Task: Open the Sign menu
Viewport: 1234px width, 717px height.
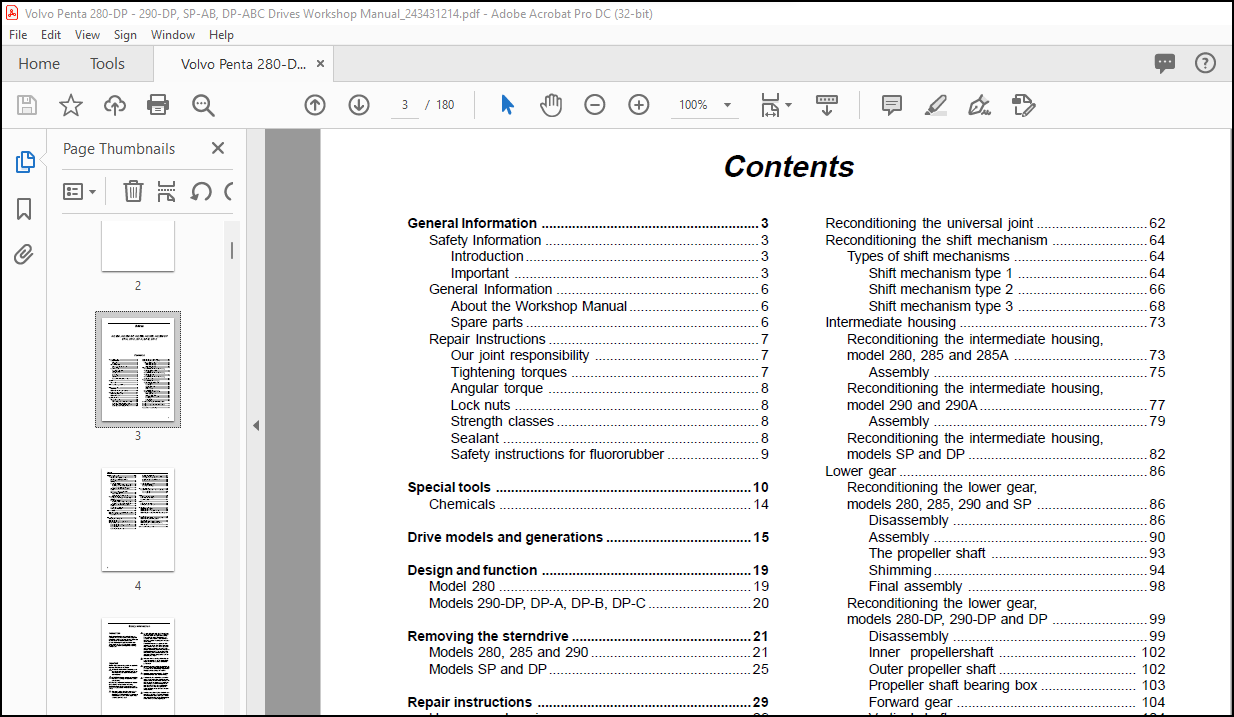Action: coord(125,34)
